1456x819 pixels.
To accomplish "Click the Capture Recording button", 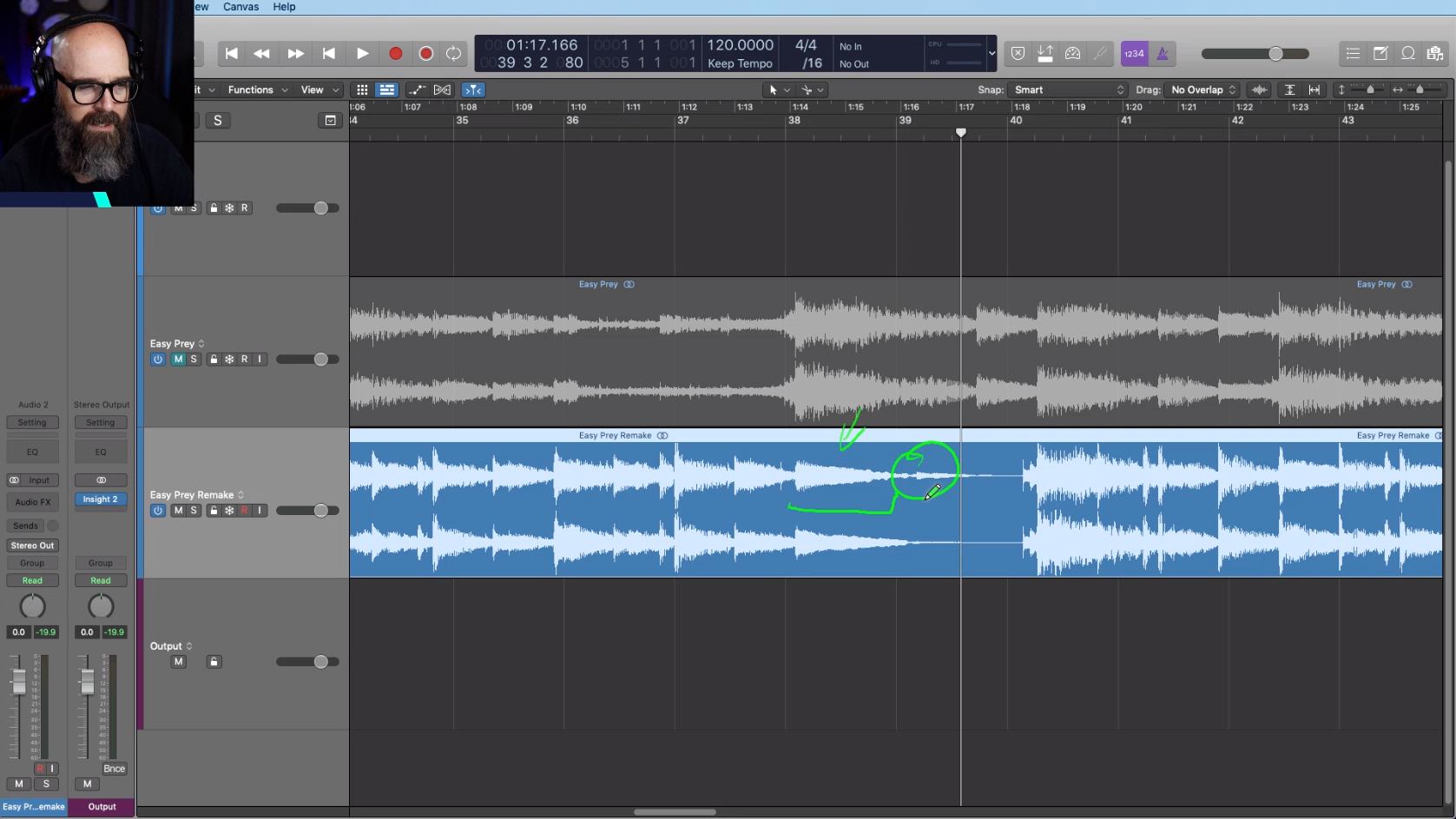I will point(425,54).
